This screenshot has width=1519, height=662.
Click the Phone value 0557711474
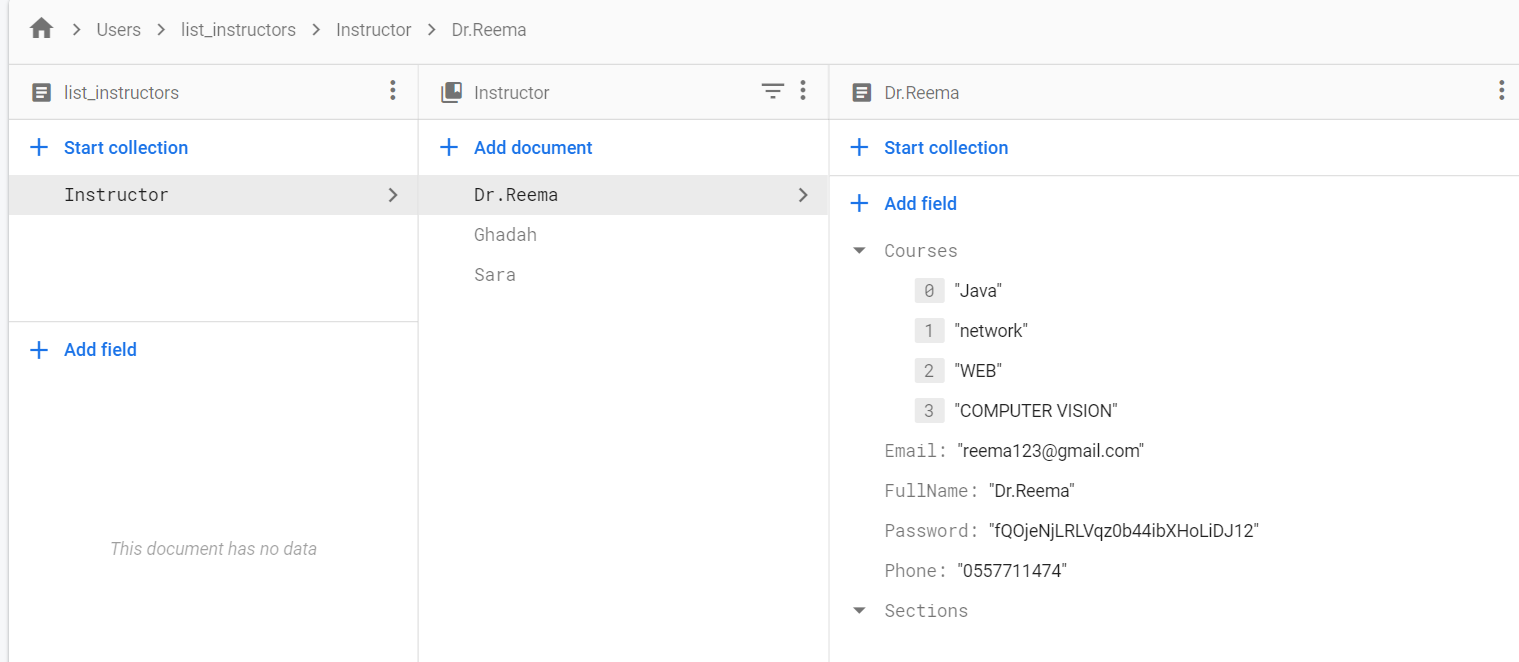coord(1012,570)
